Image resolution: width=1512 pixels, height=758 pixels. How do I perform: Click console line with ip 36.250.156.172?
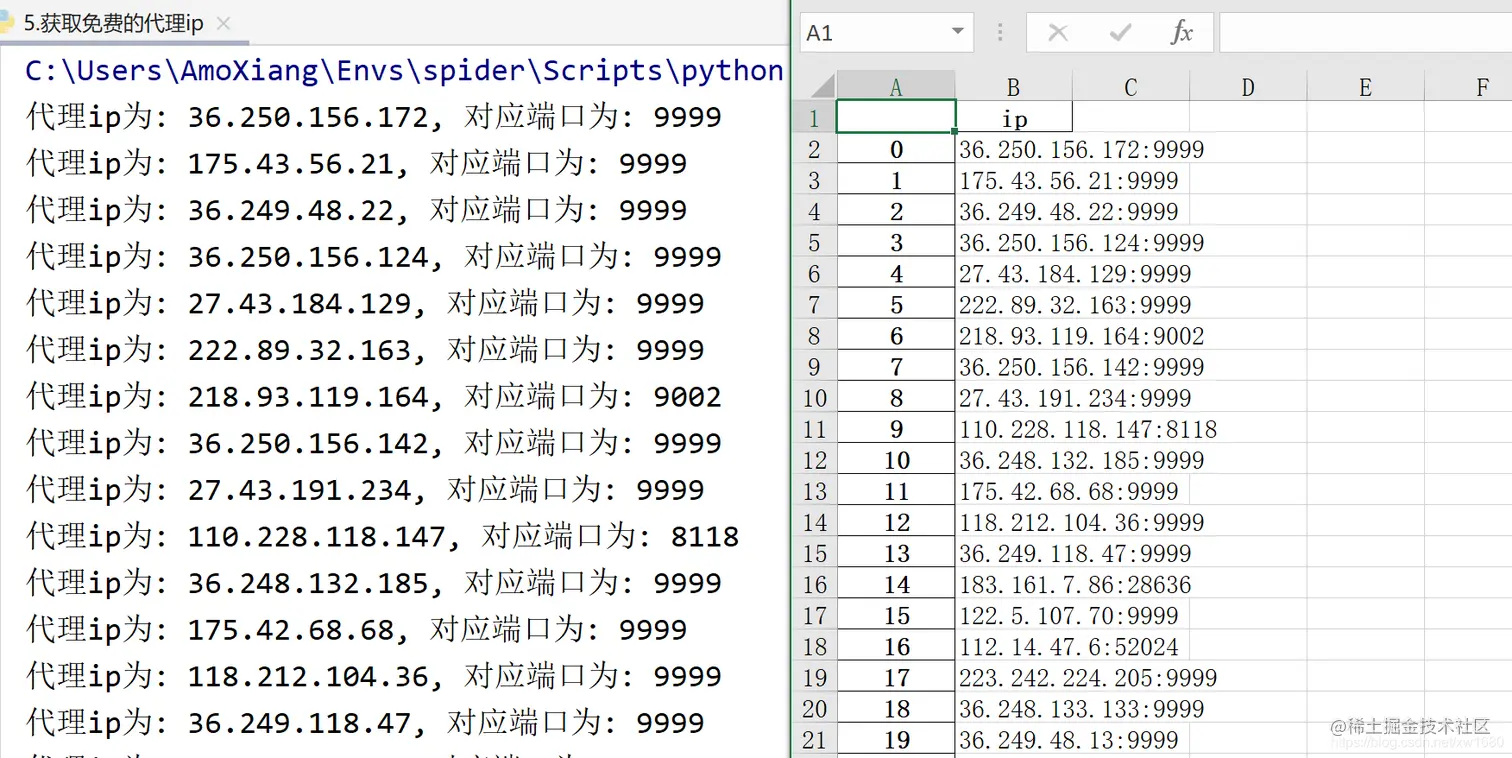(373, 117)
